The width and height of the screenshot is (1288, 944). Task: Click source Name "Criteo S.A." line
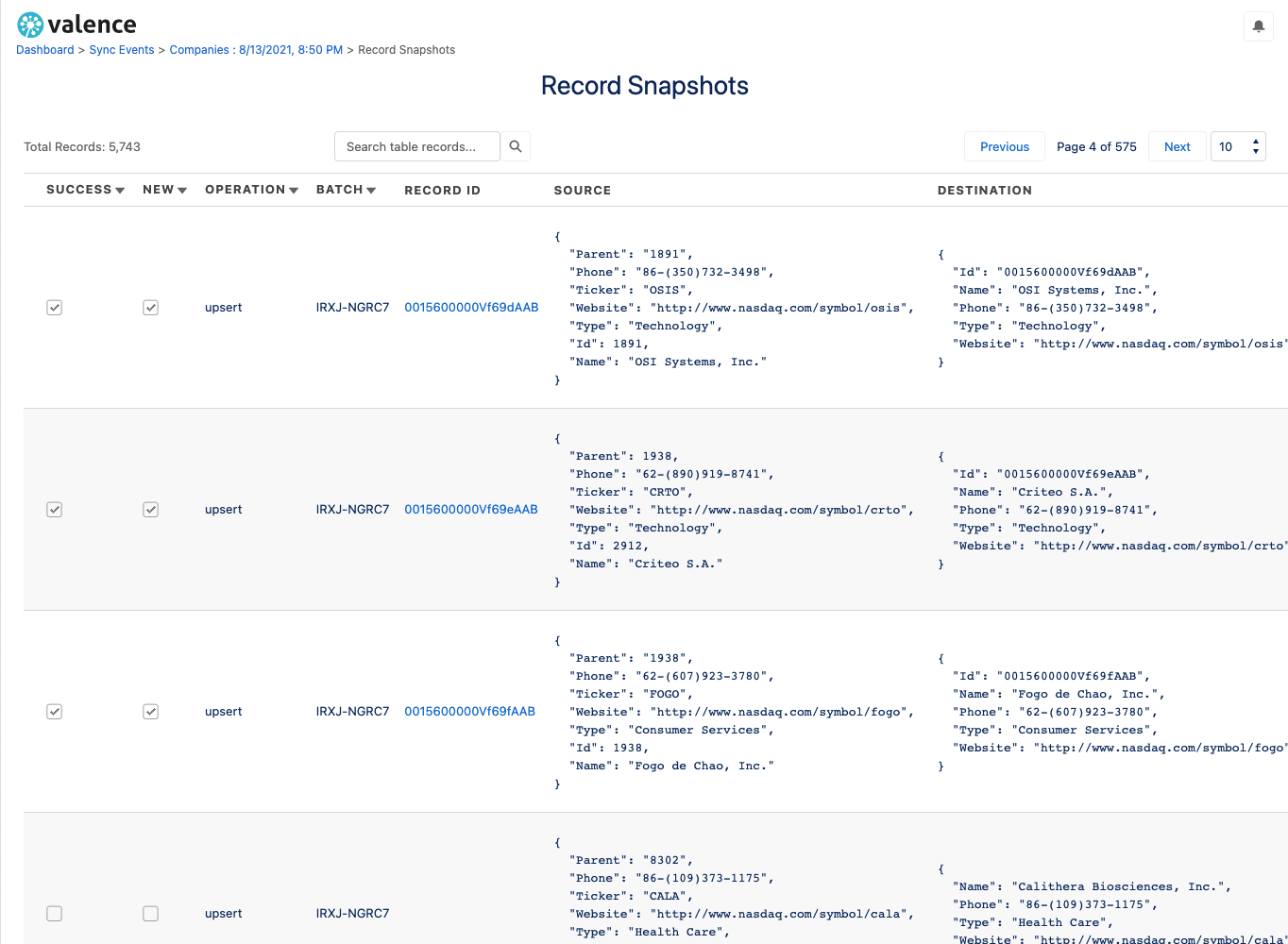pyautogui.click(x=646, y=564)
